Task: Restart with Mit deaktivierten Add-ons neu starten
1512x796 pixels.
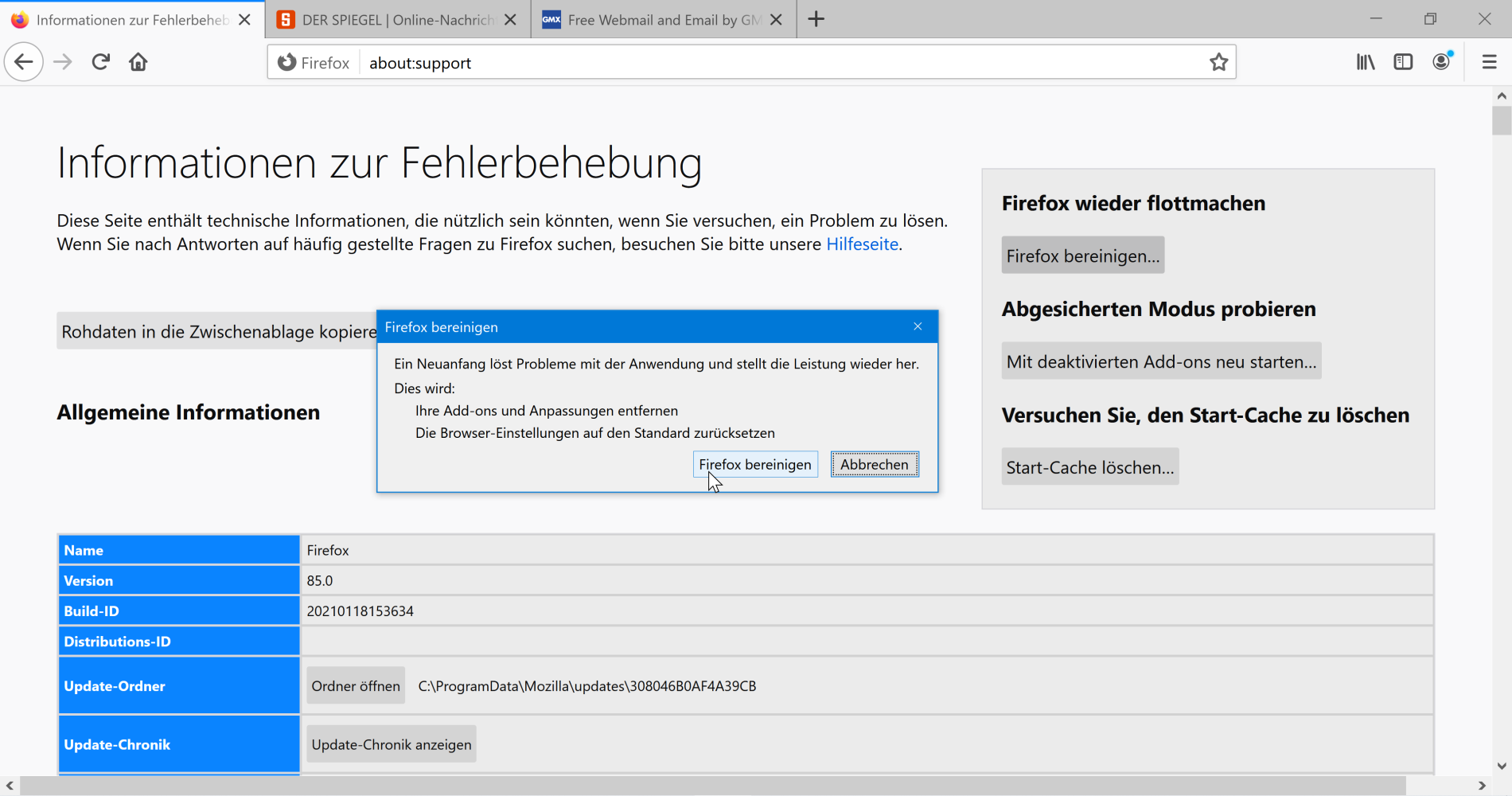Action: pyautogui.click(x=1161, y=361)
